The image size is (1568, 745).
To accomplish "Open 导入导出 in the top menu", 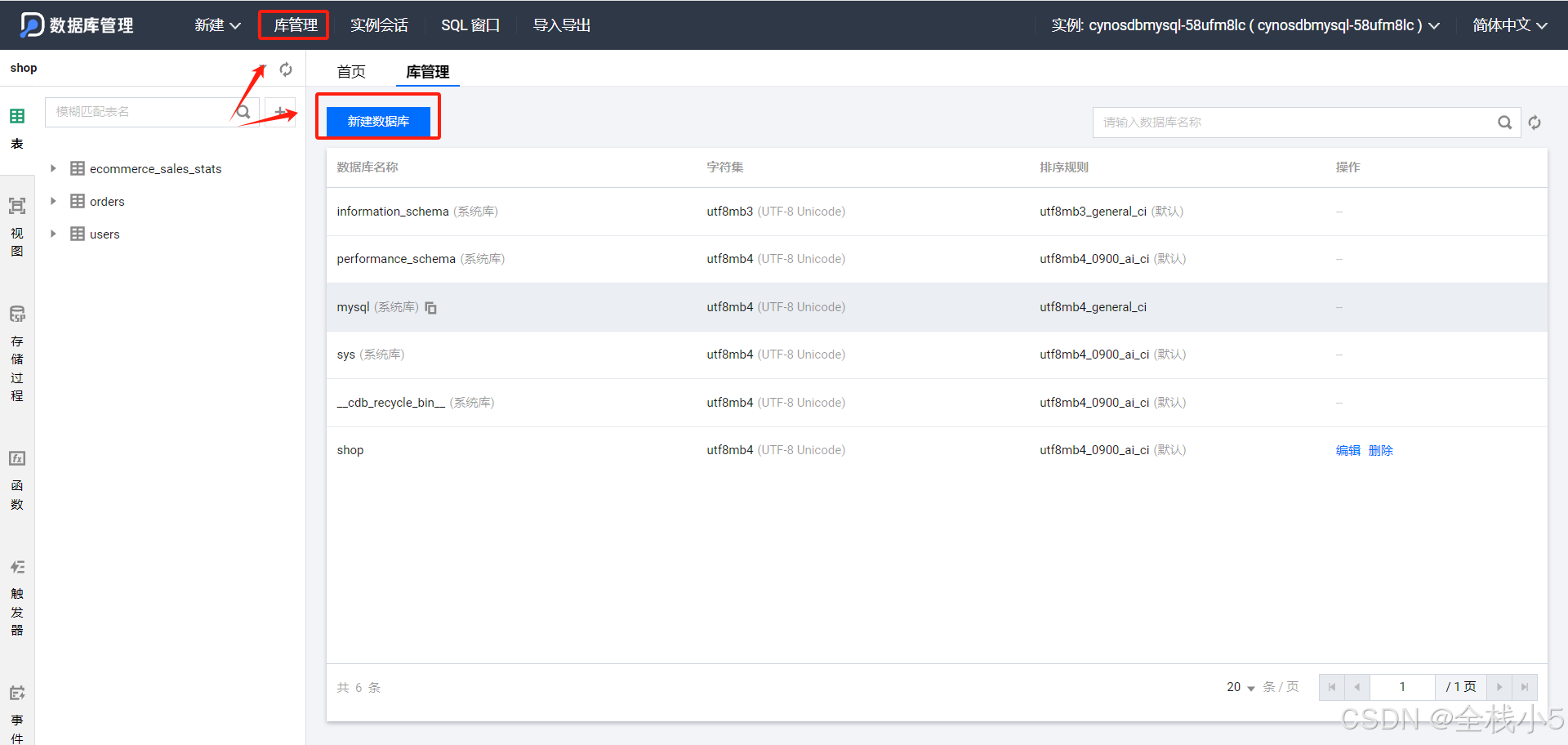I will [x=562, y=25].
